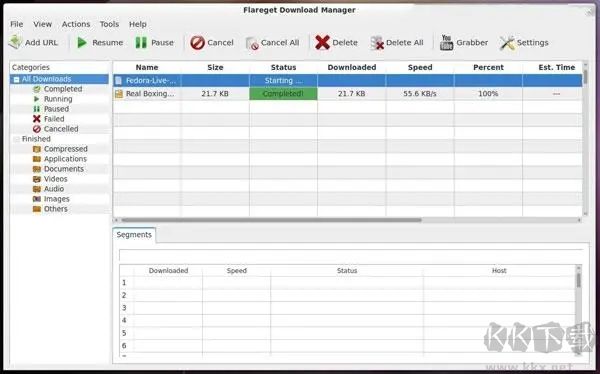
Task: Click the Categories panel heading
Action: 31,67
